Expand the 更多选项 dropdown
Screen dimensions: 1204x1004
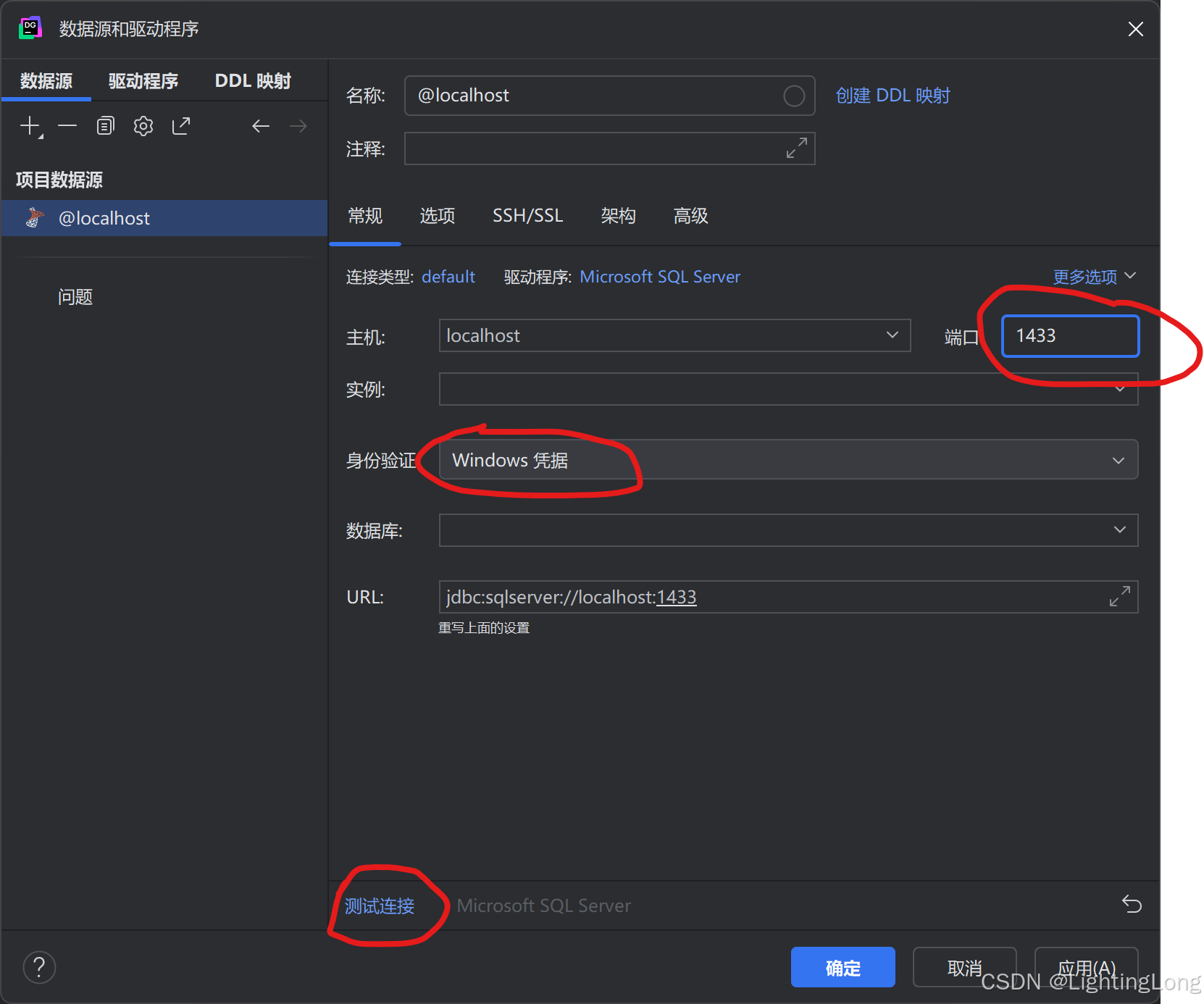pyautogui.click(x=1094, y=277)
